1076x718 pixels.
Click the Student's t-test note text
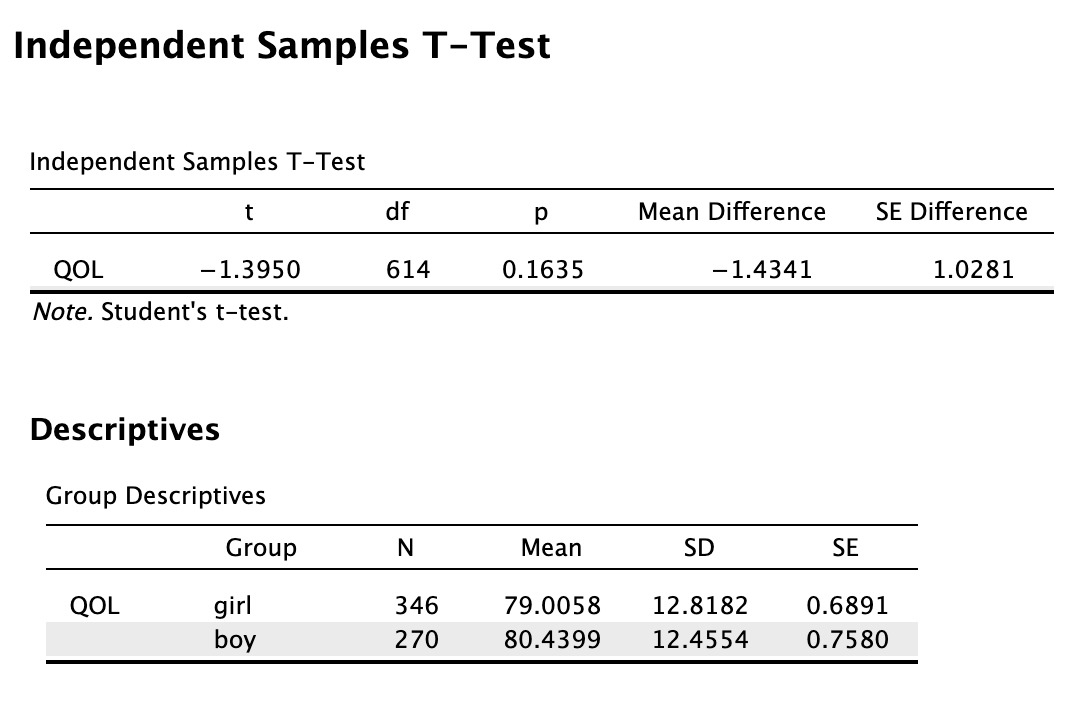[x=161, y=312]
